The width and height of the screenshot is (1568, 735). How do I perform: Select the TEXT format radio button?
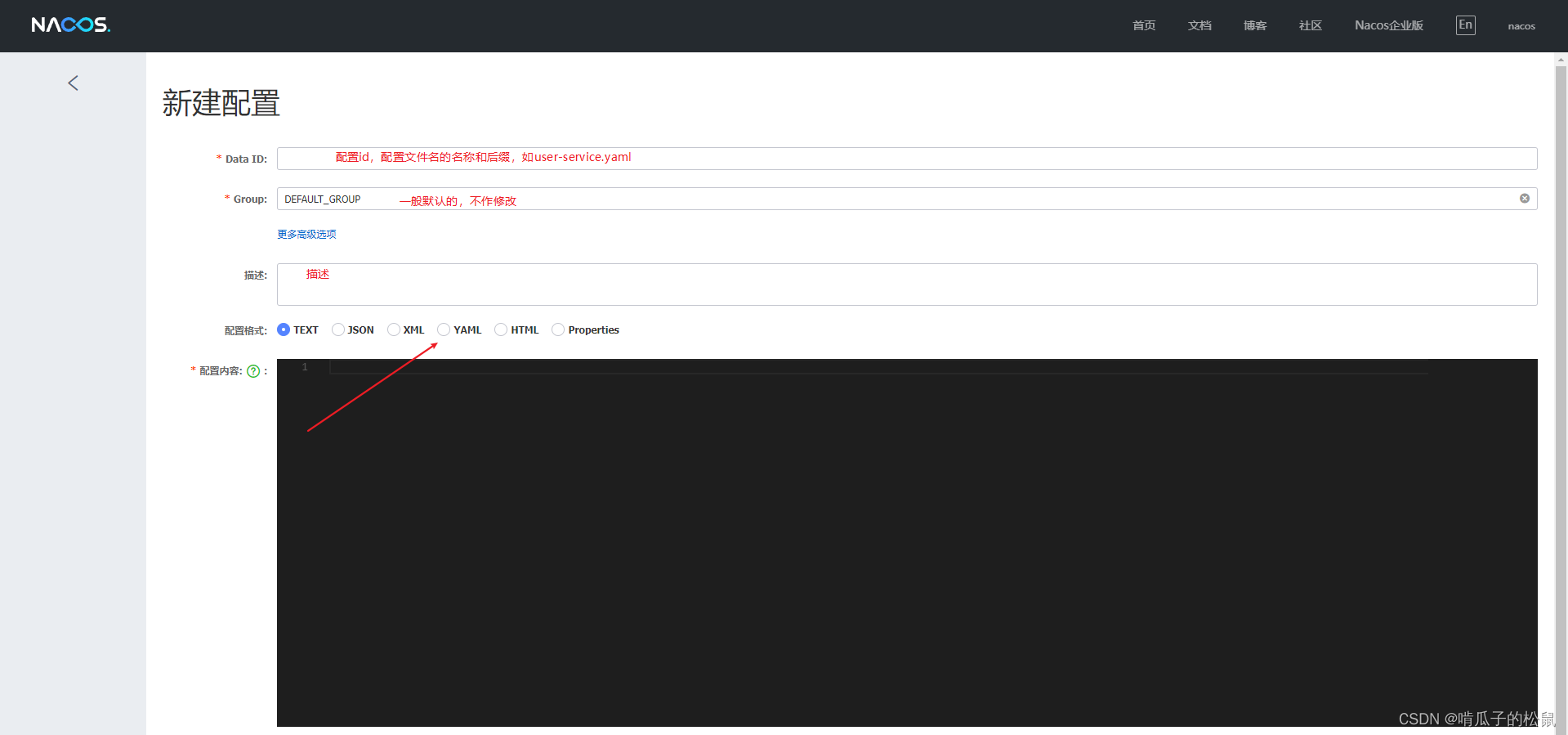tap(284, 329)
